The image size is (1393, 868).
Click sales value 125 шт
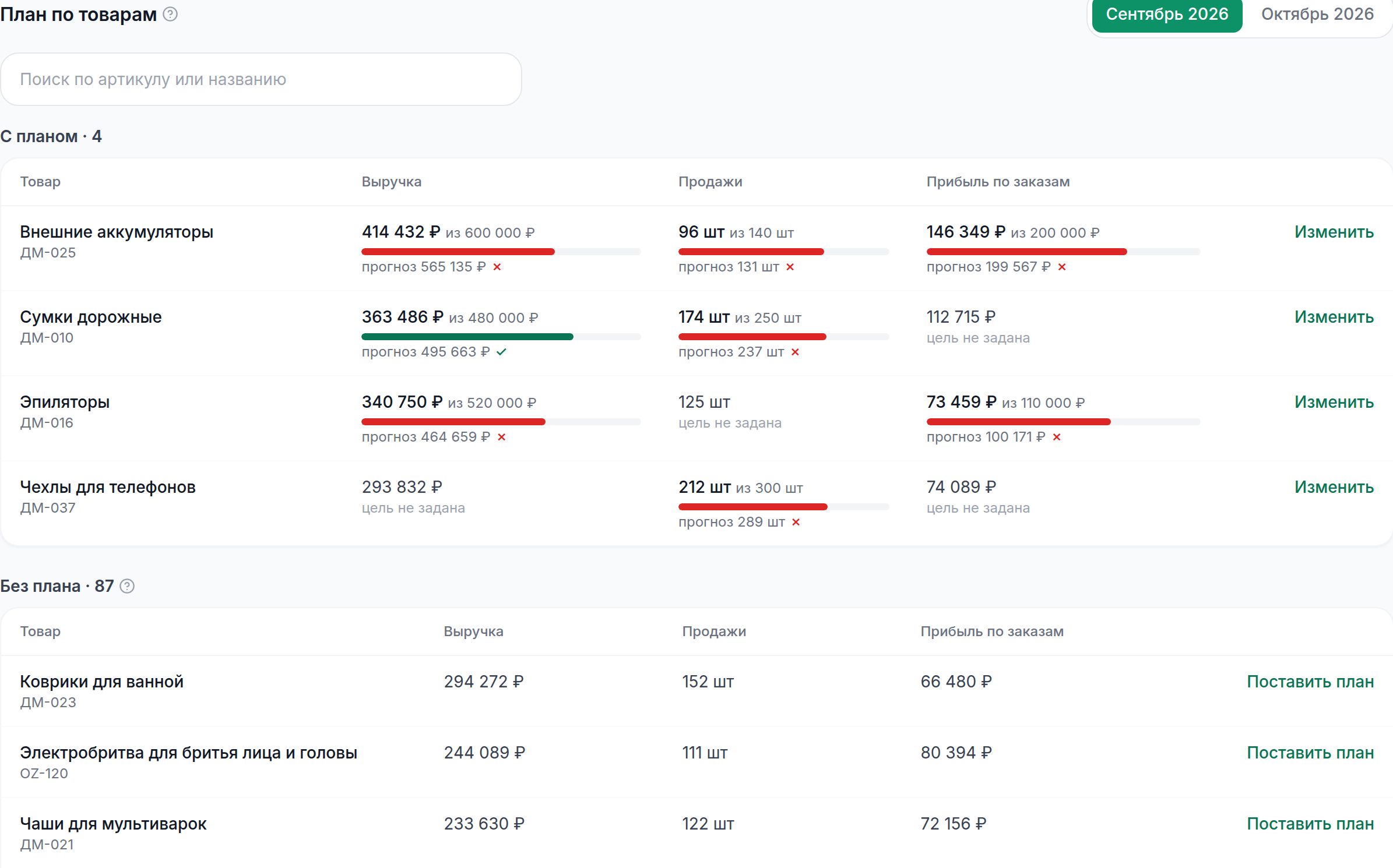pos(704,402)
